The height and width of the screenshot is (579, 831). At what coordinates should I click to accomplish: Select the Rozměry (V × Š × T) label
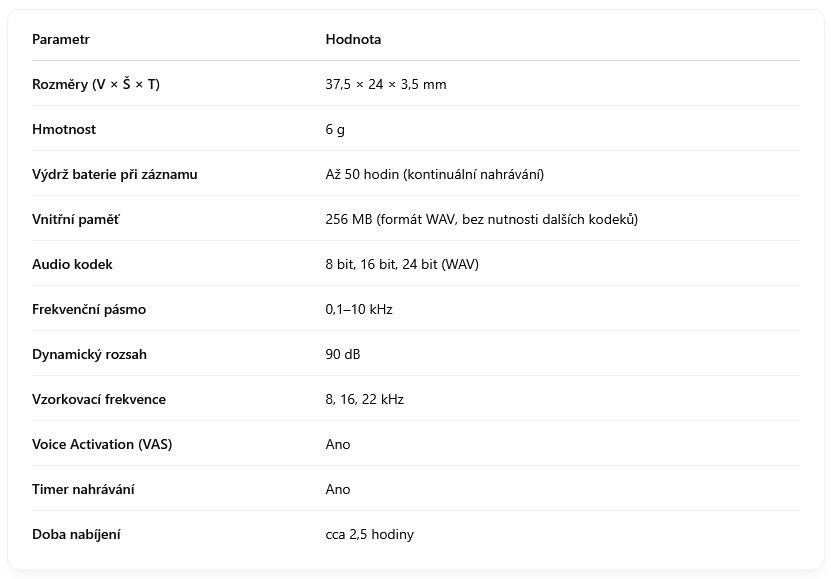tap(96, 84)
